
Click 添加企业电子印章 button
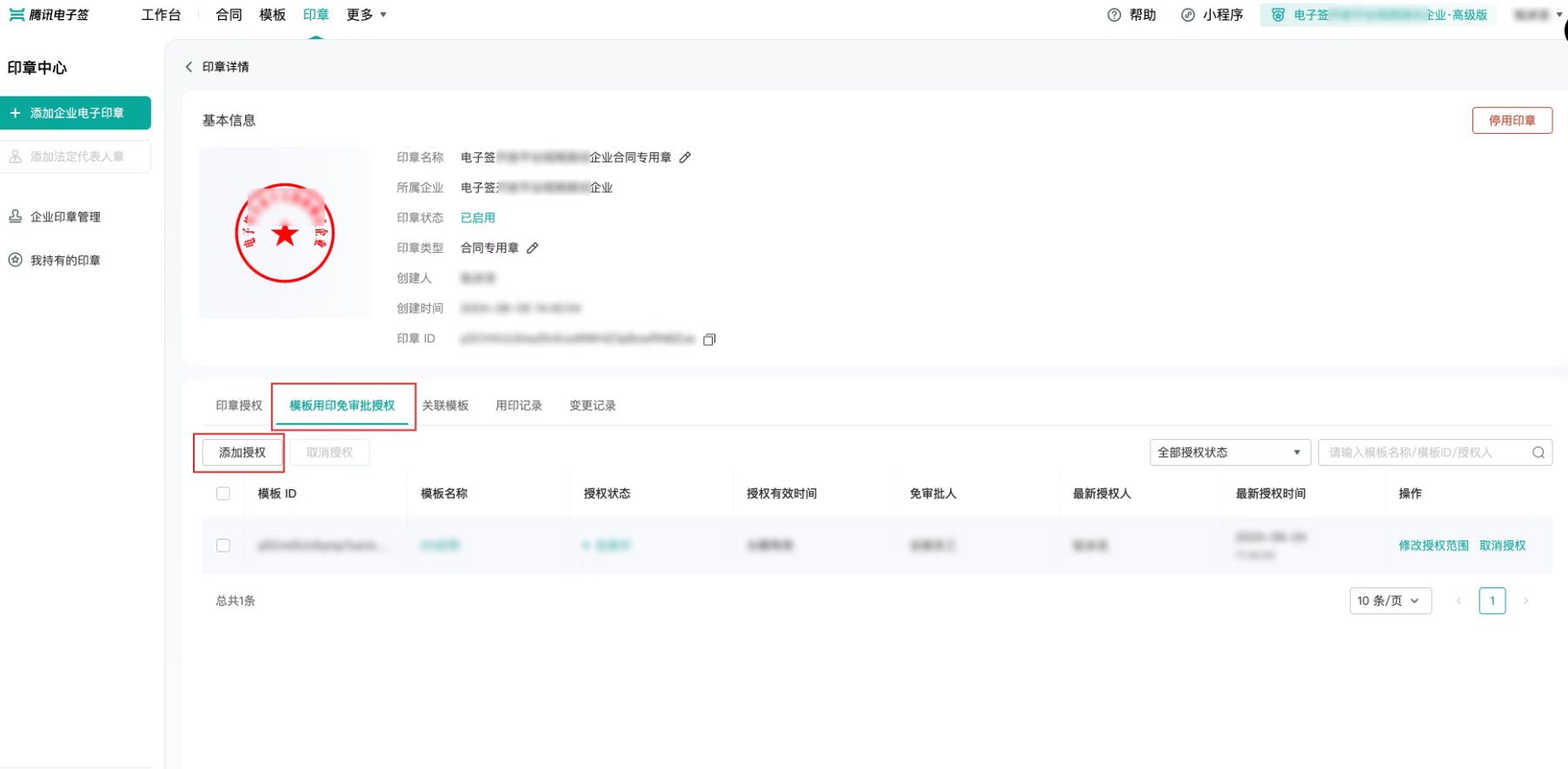[76, 113]
